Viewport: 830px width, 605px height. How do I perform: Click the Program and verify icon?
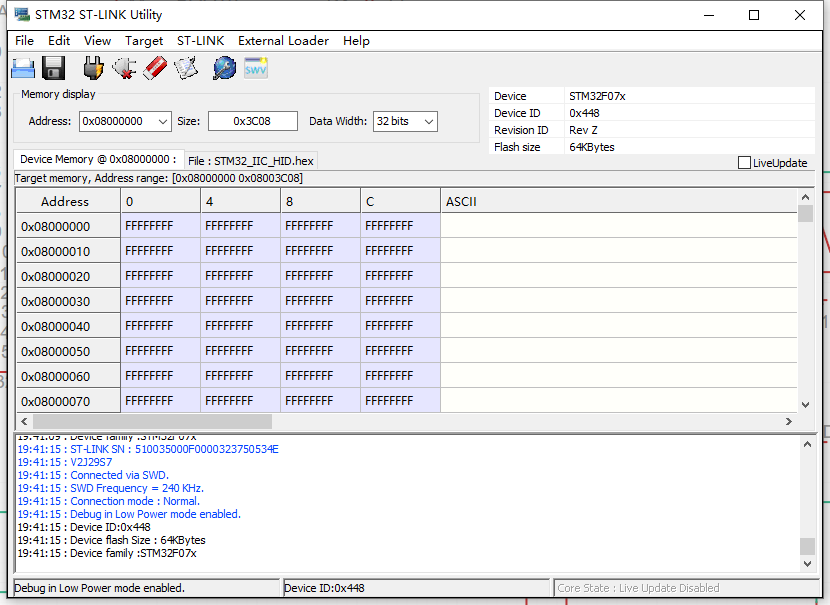click(186, 68)
